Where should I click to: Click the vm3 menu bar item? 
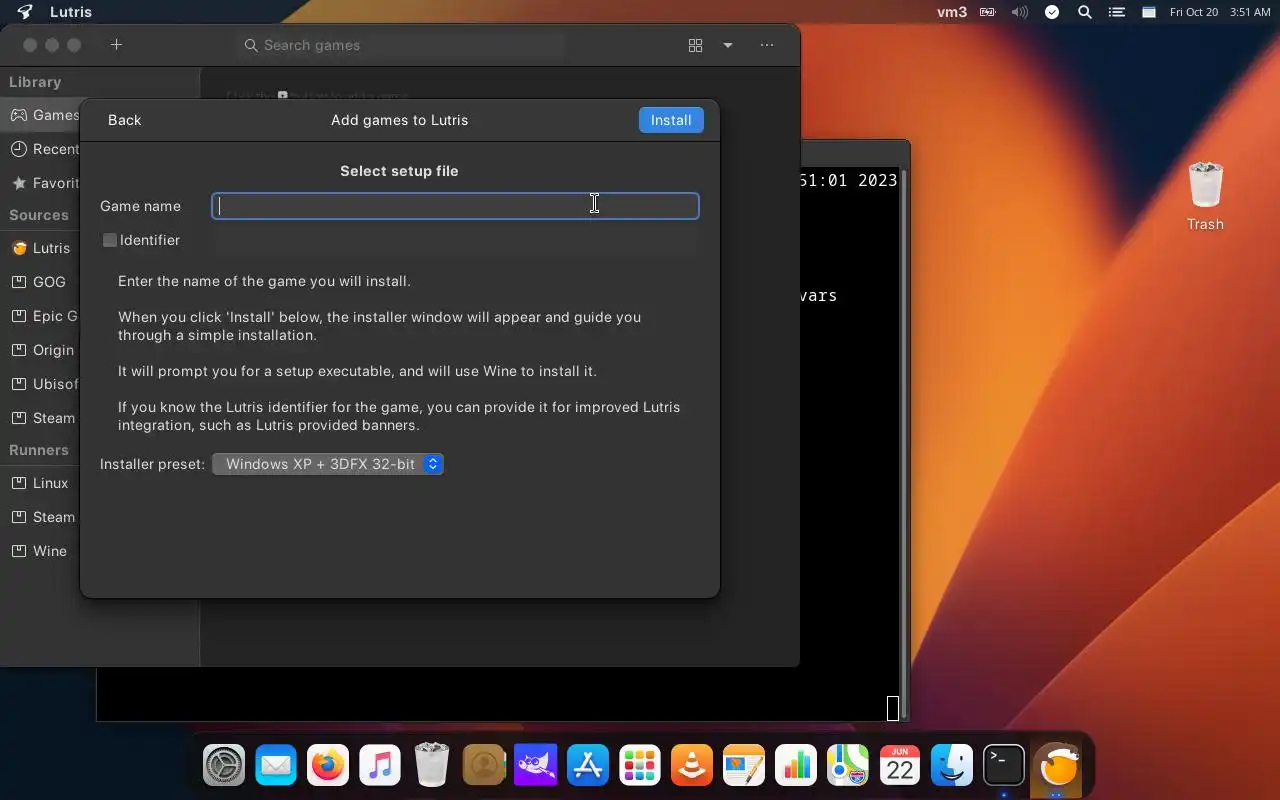click(x=951, y=12)
